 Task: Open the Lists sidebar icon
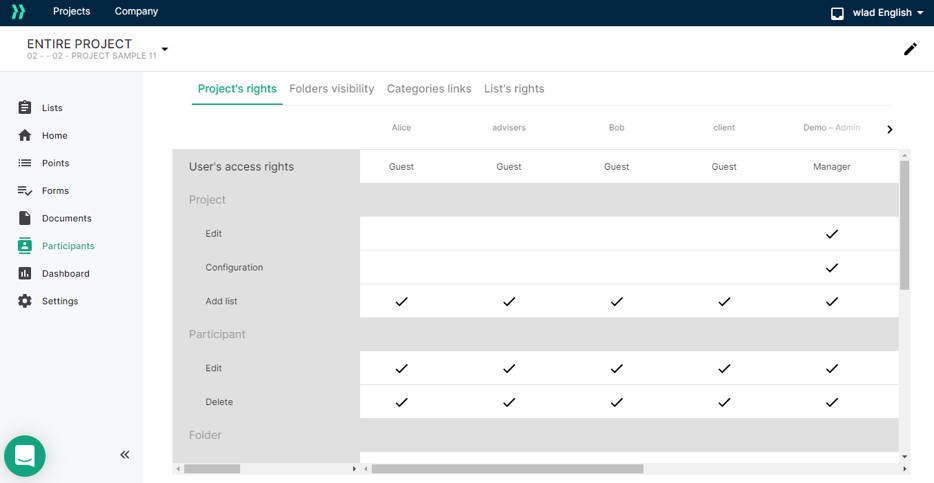(24, 107)
